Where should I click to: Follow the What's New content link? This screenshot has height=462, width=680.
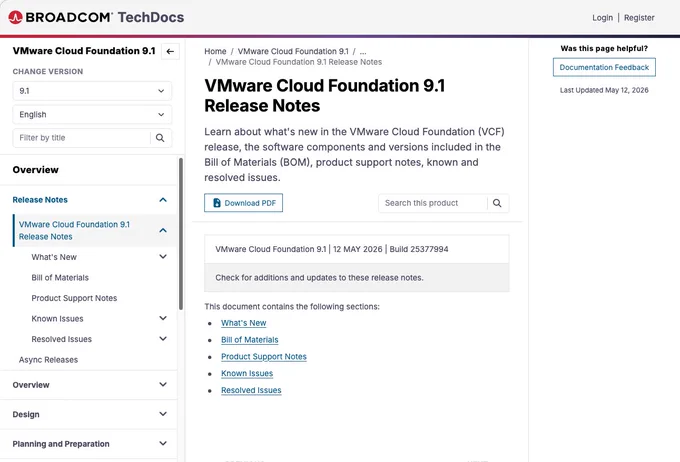coord(244,323)
